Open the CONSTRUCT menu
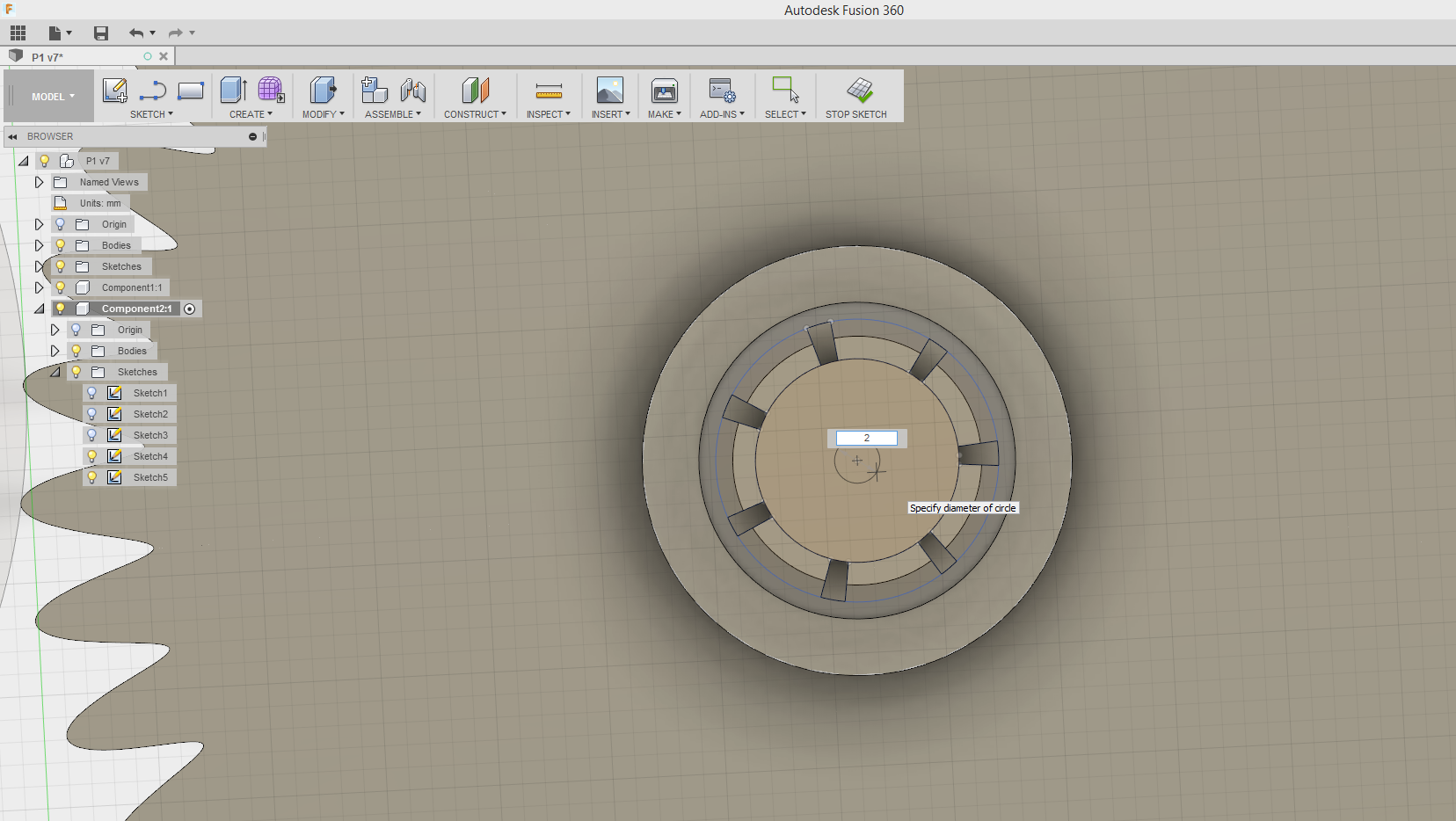The height and width of the screenshot is (821, 1456). (x=475, y=114)
